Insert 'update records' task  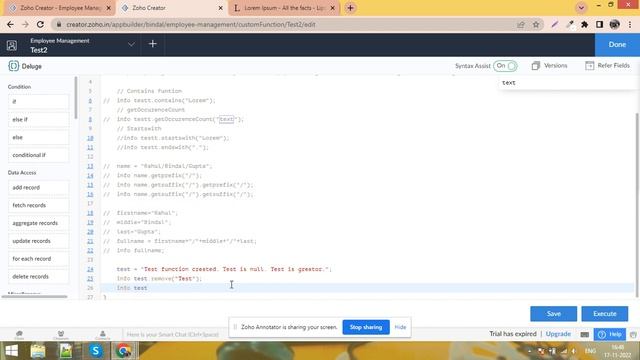tap(38, 241)
